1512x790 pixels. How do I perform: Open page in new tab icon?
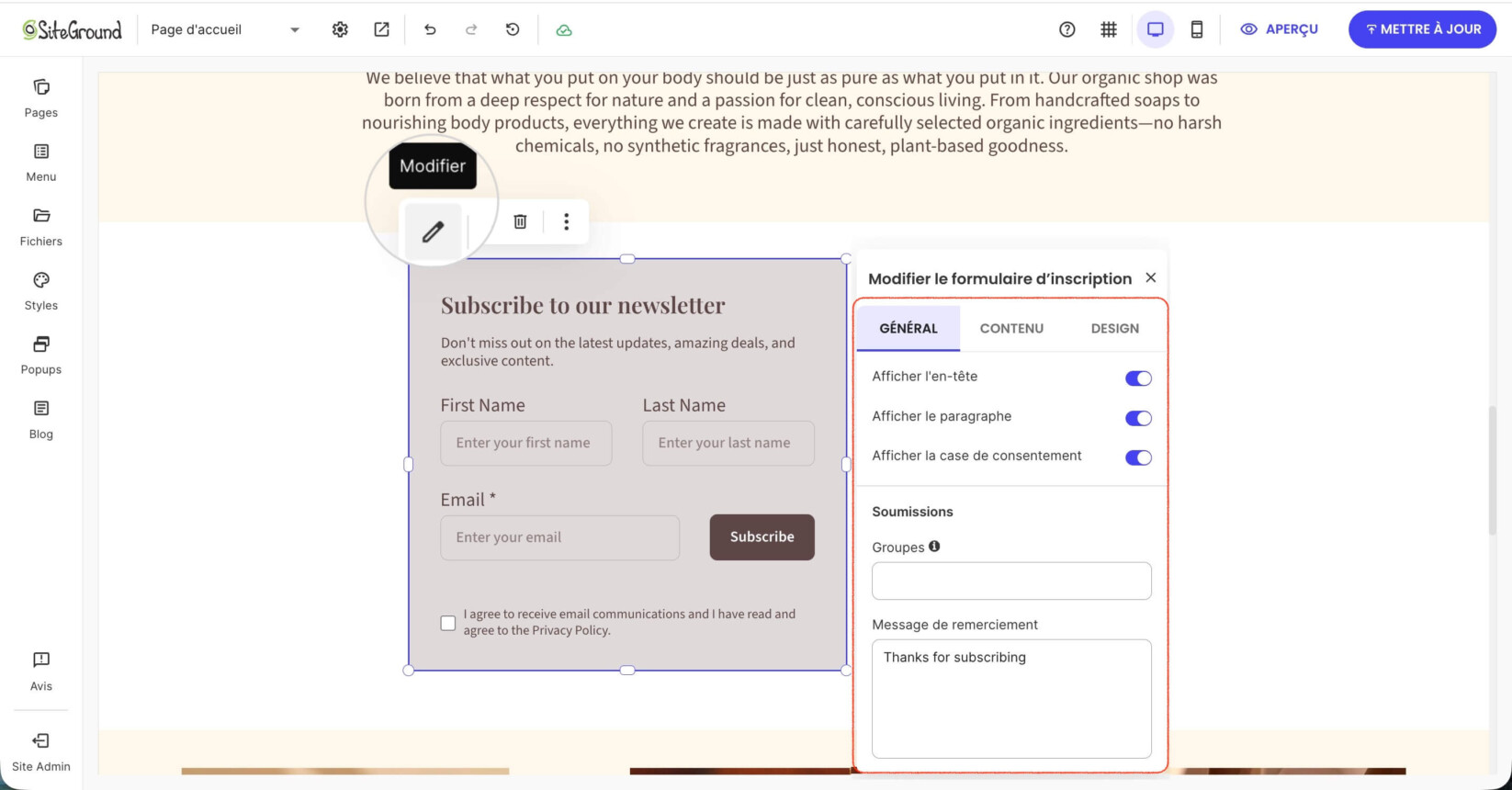pyautogui.click(x=381, y=29)
